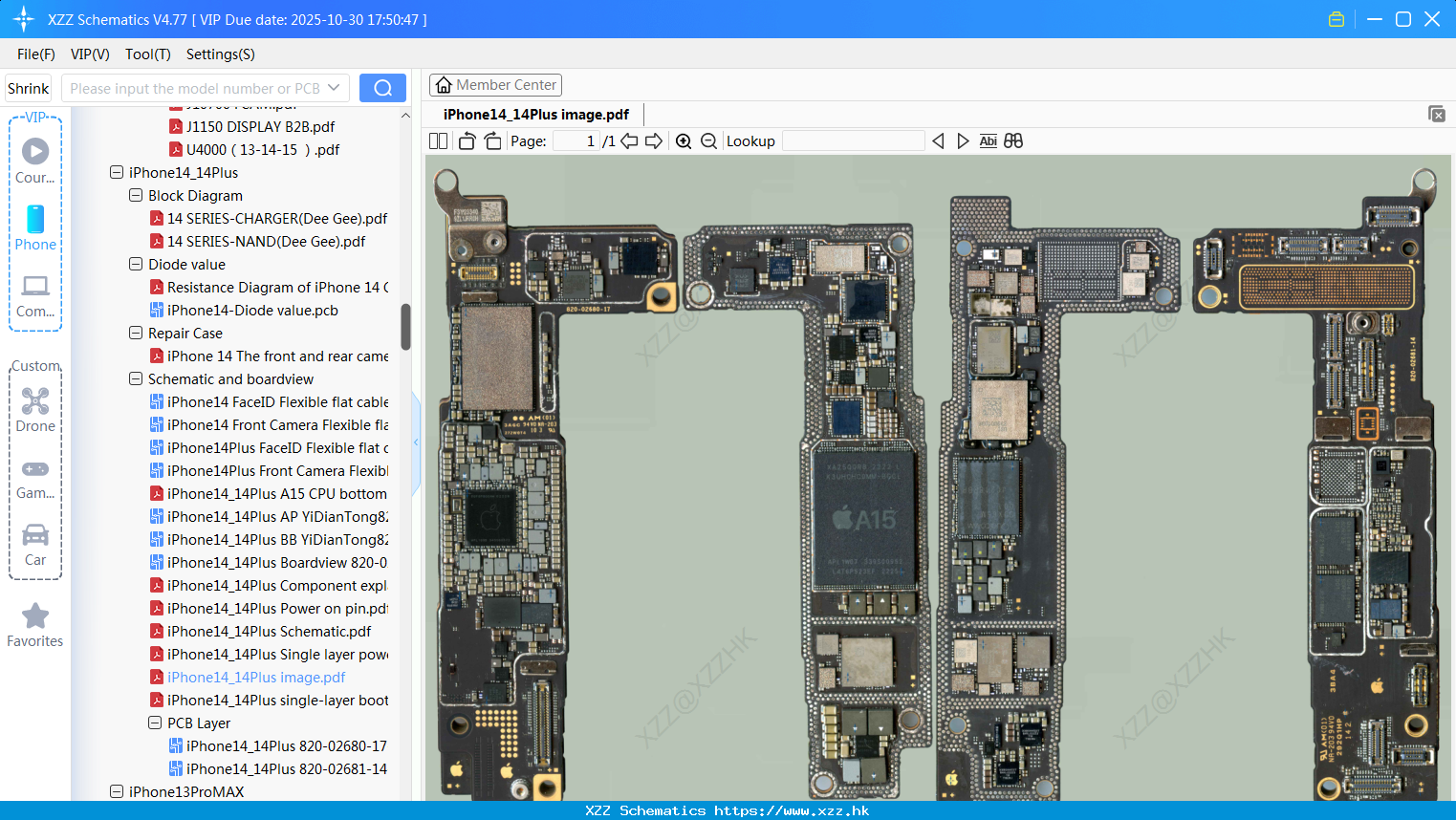Select Drone category in sidebar
The image size is (1456, 820).
pyautogui.click(x=35, y=410)
